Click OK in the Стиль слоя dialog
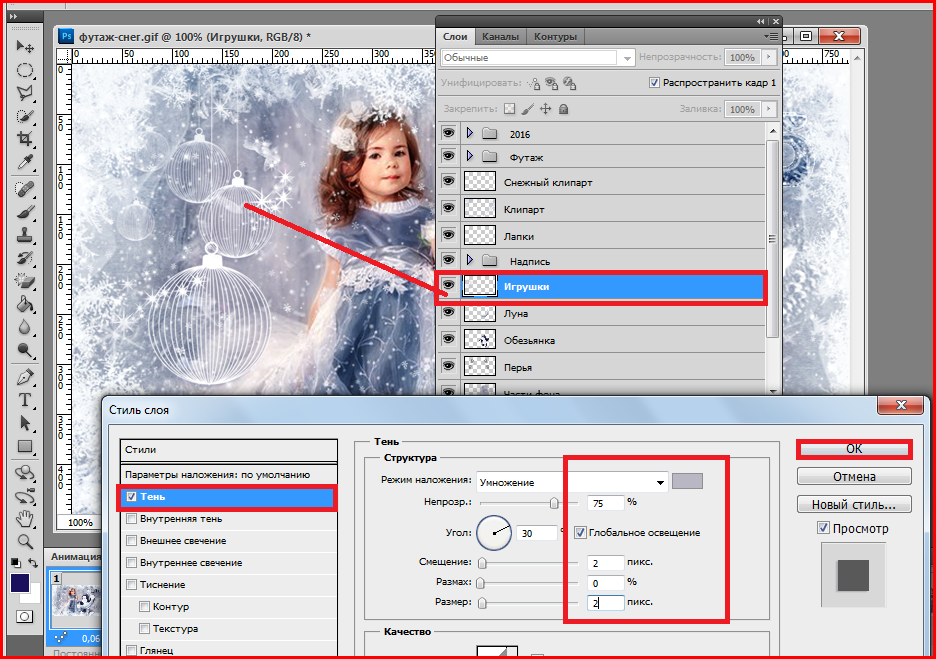 pyautogui.click(x=854, y=449)
